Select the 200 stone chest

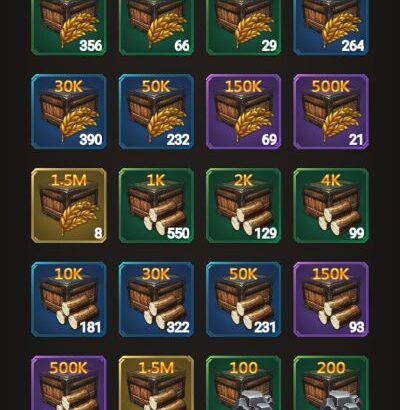[x=331, y=383]
